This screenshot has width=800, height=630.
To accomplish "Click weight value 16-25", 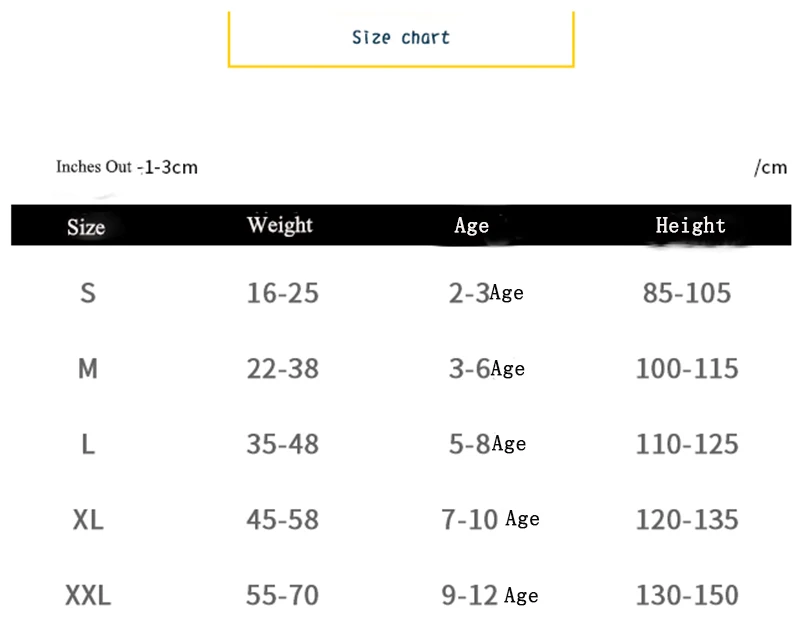I will (x=283, y=293).
